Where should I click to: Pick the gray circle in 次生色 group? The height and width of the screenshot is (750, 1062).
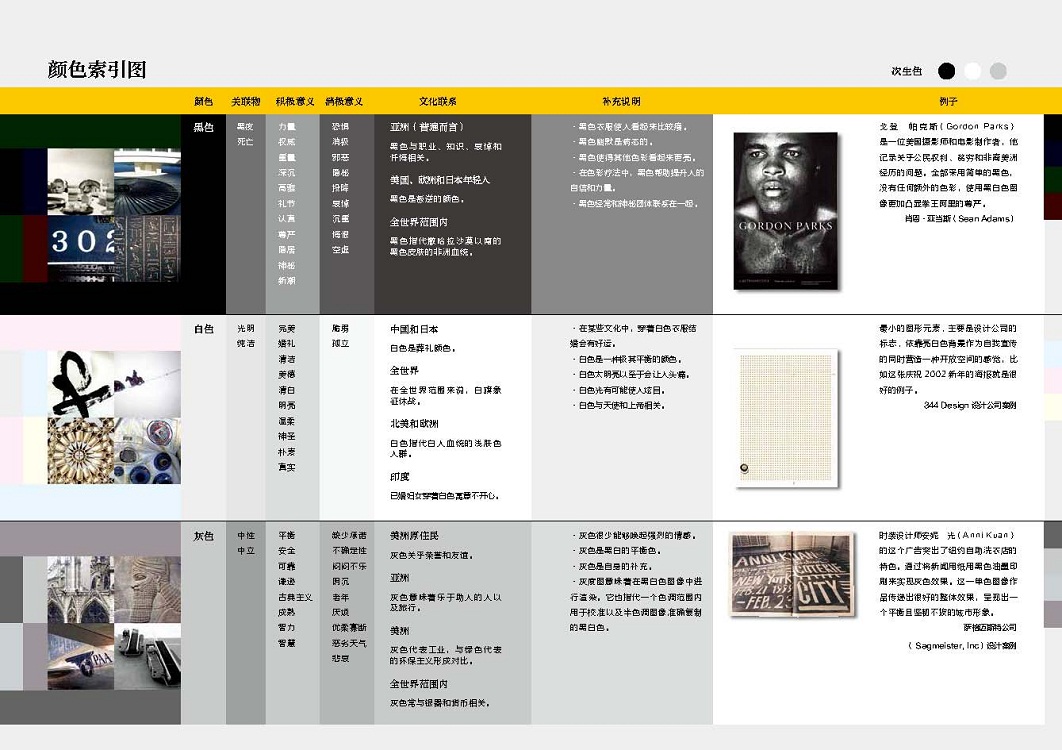point(998,71)
